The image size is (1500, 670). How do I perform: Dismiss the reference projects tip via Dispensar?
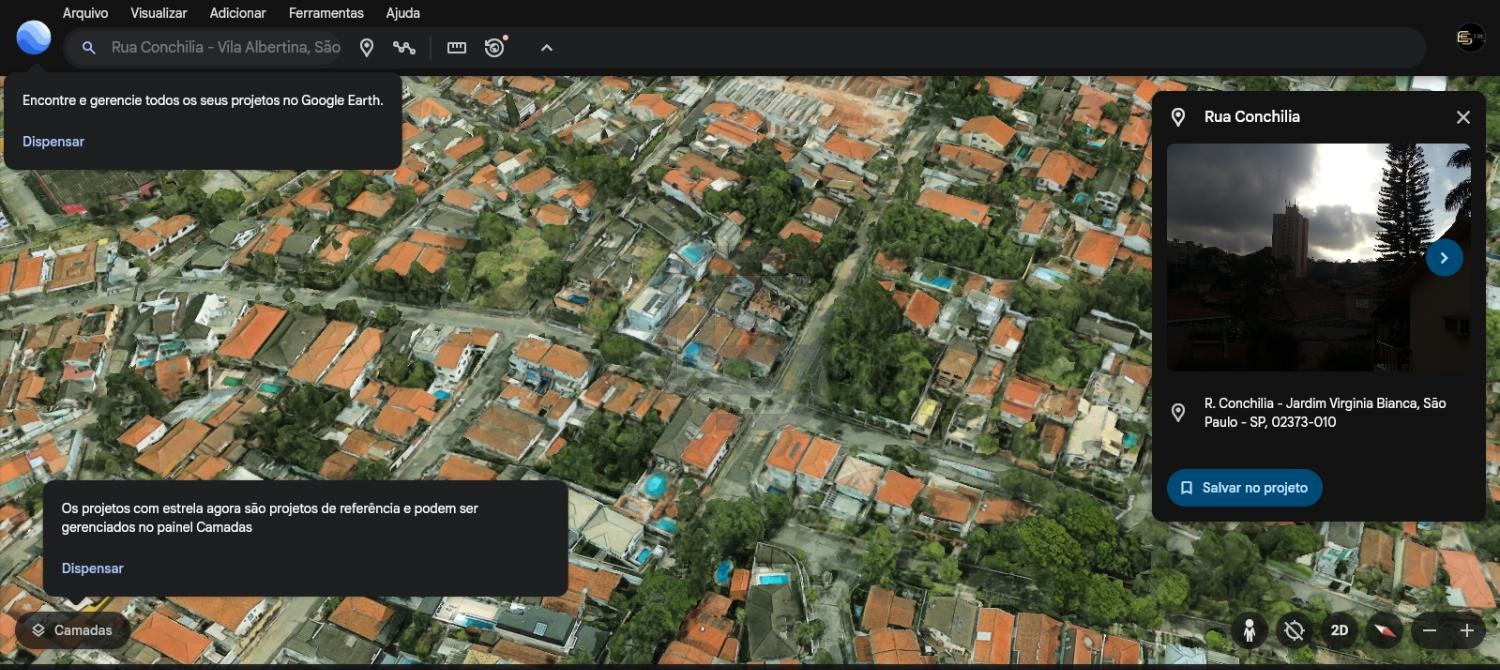[x=93, y=568]
